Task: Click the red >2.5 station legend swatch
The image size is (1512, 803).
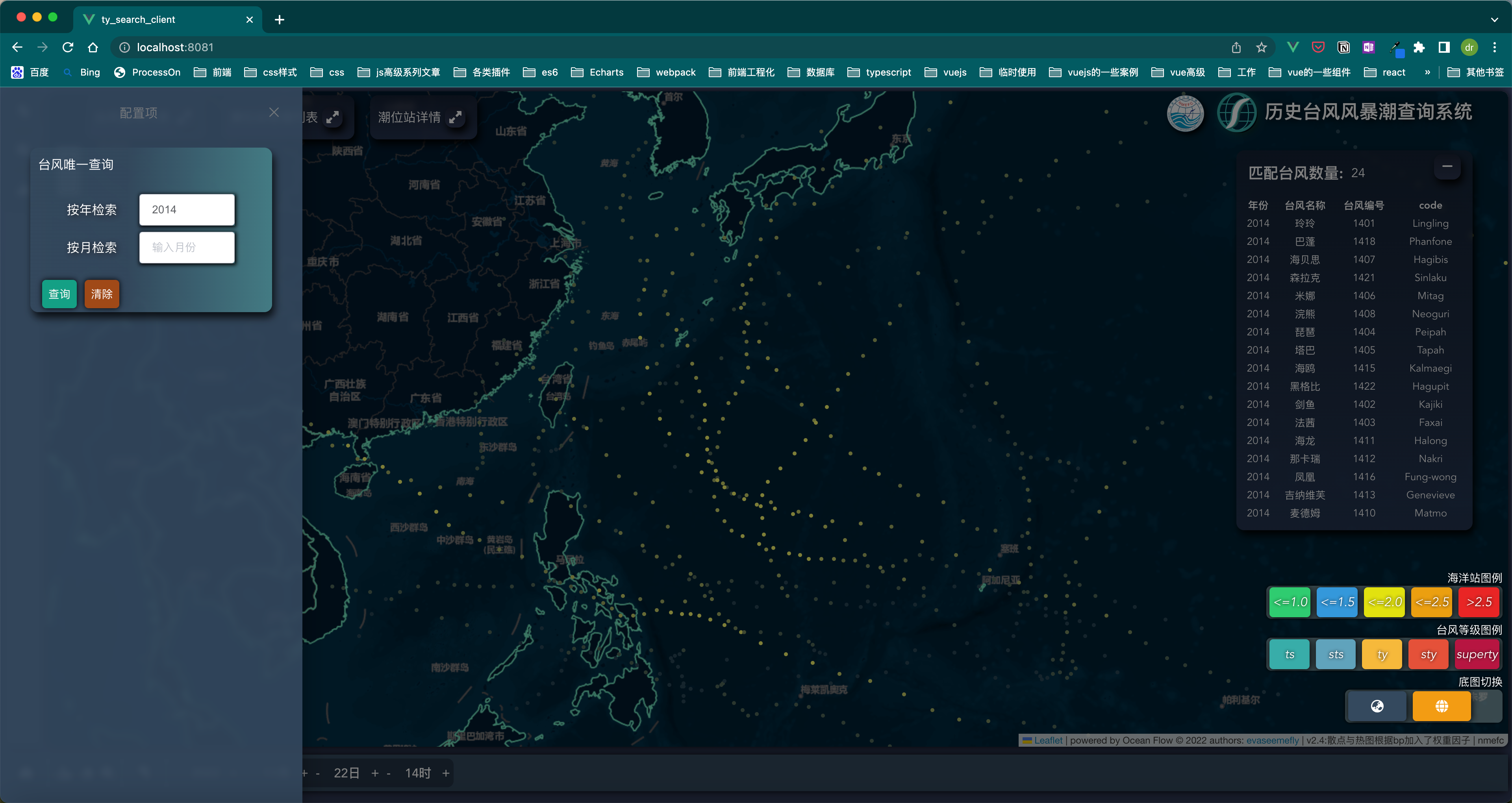Action: tap(1479, 602)
